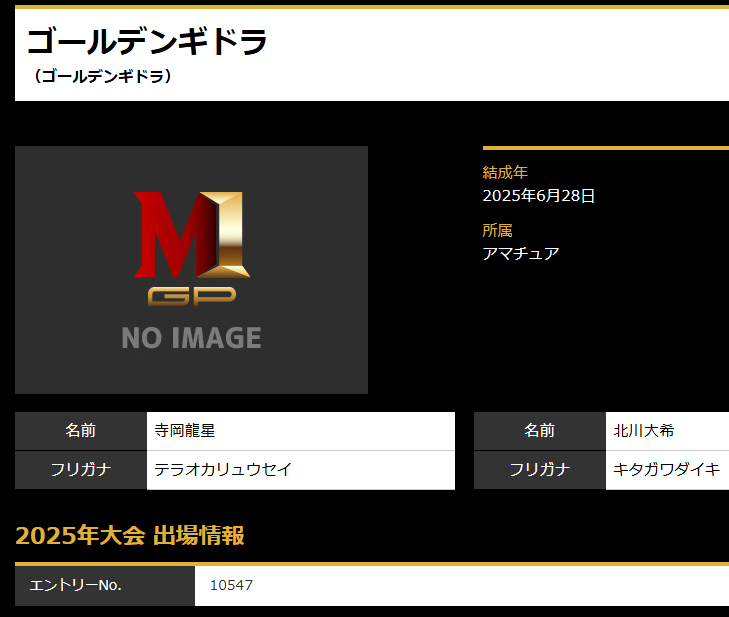Select the date 2025年6月28日
The width and height of the screenshot is (729, 617).
pos(538,196)
